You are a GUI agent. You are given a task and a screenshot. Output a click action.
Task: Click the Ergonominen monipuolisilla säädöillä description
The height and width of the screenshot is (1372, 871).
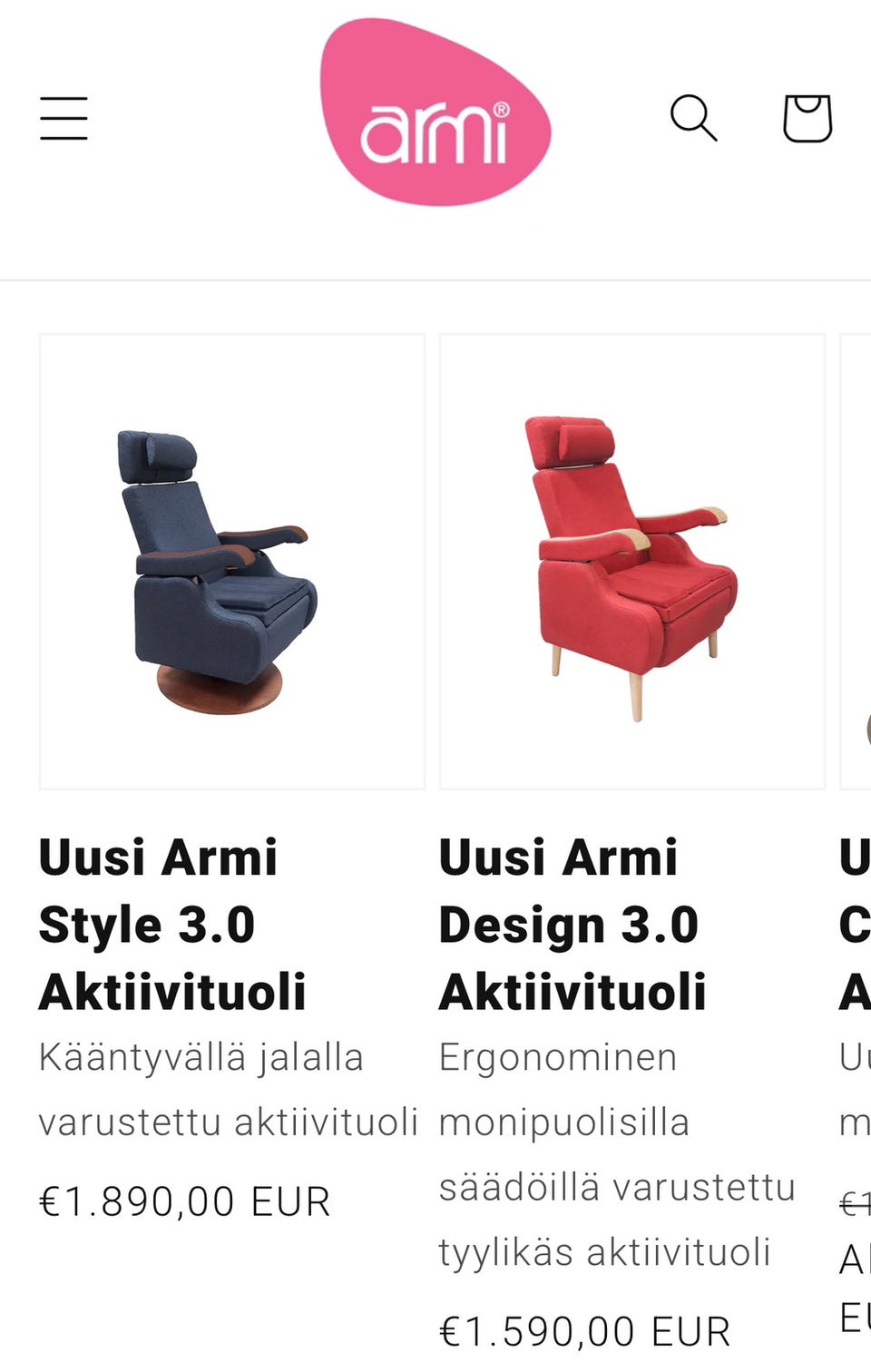(x=617, y=1154)
